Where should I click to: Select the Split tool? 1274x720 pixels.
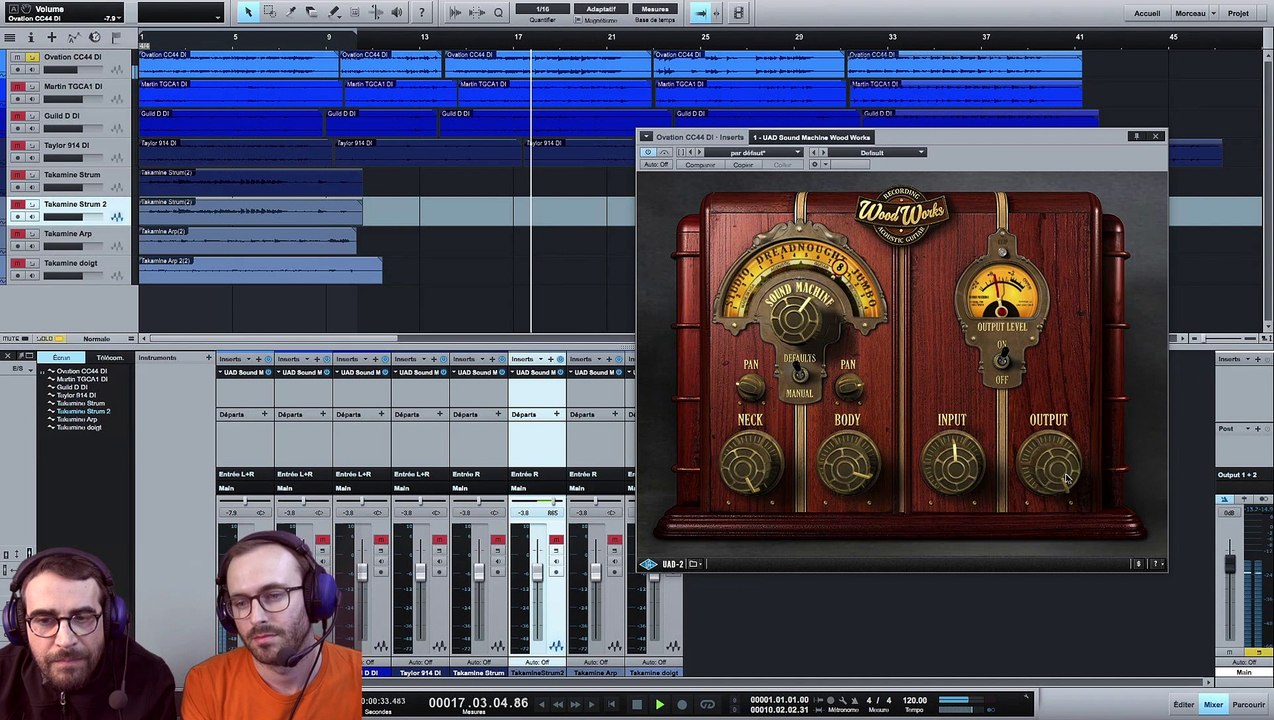tap(290, 13)
